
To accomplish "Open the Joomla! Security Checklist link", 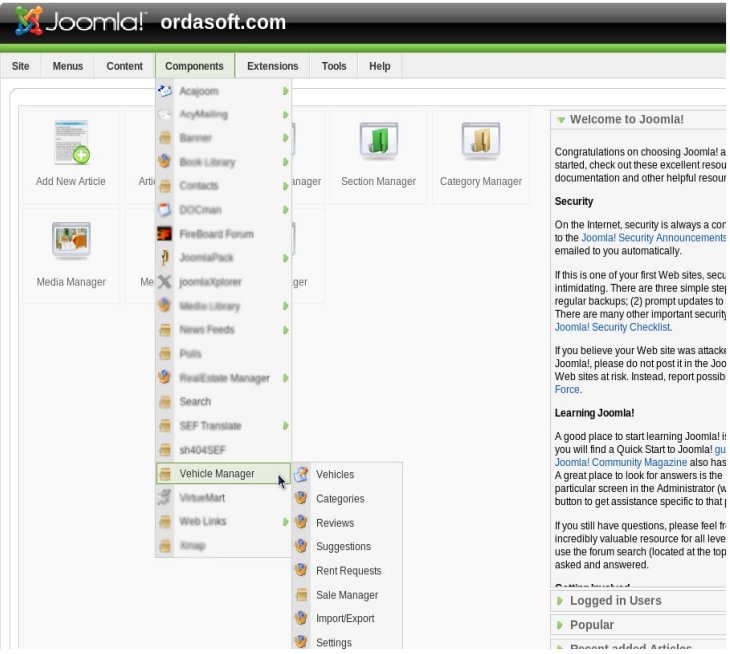I will click(x=612, y=327).
